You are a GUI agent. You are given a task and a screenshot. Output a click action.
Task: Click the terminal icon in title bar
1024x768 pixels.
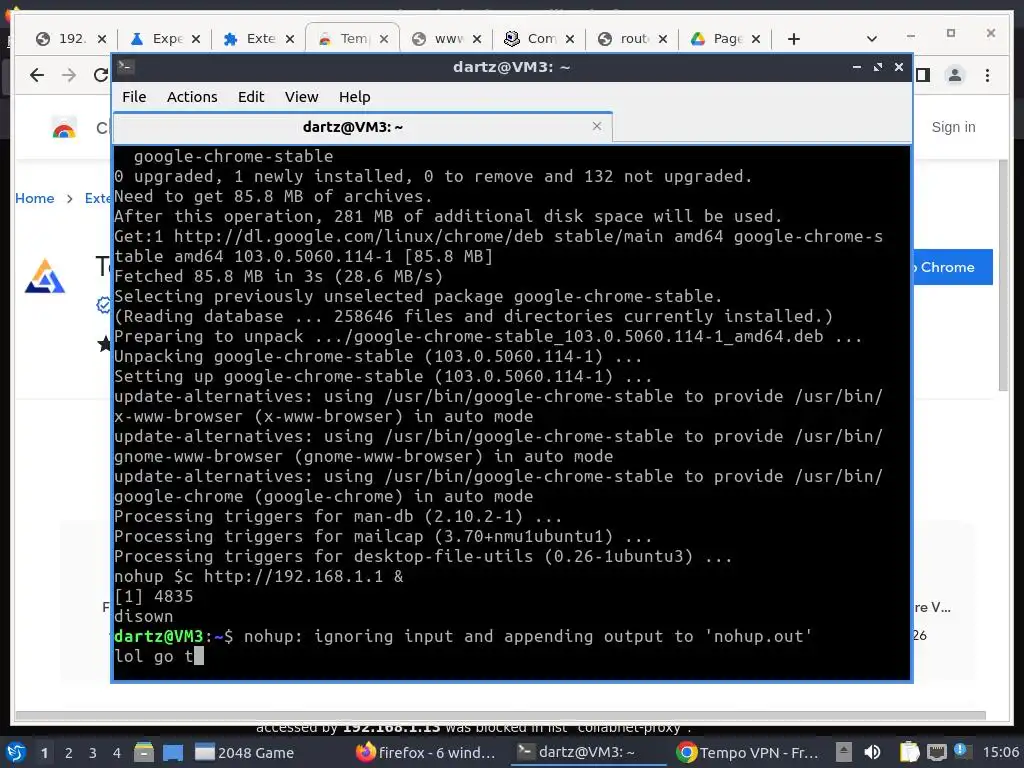tap(126, 67)
